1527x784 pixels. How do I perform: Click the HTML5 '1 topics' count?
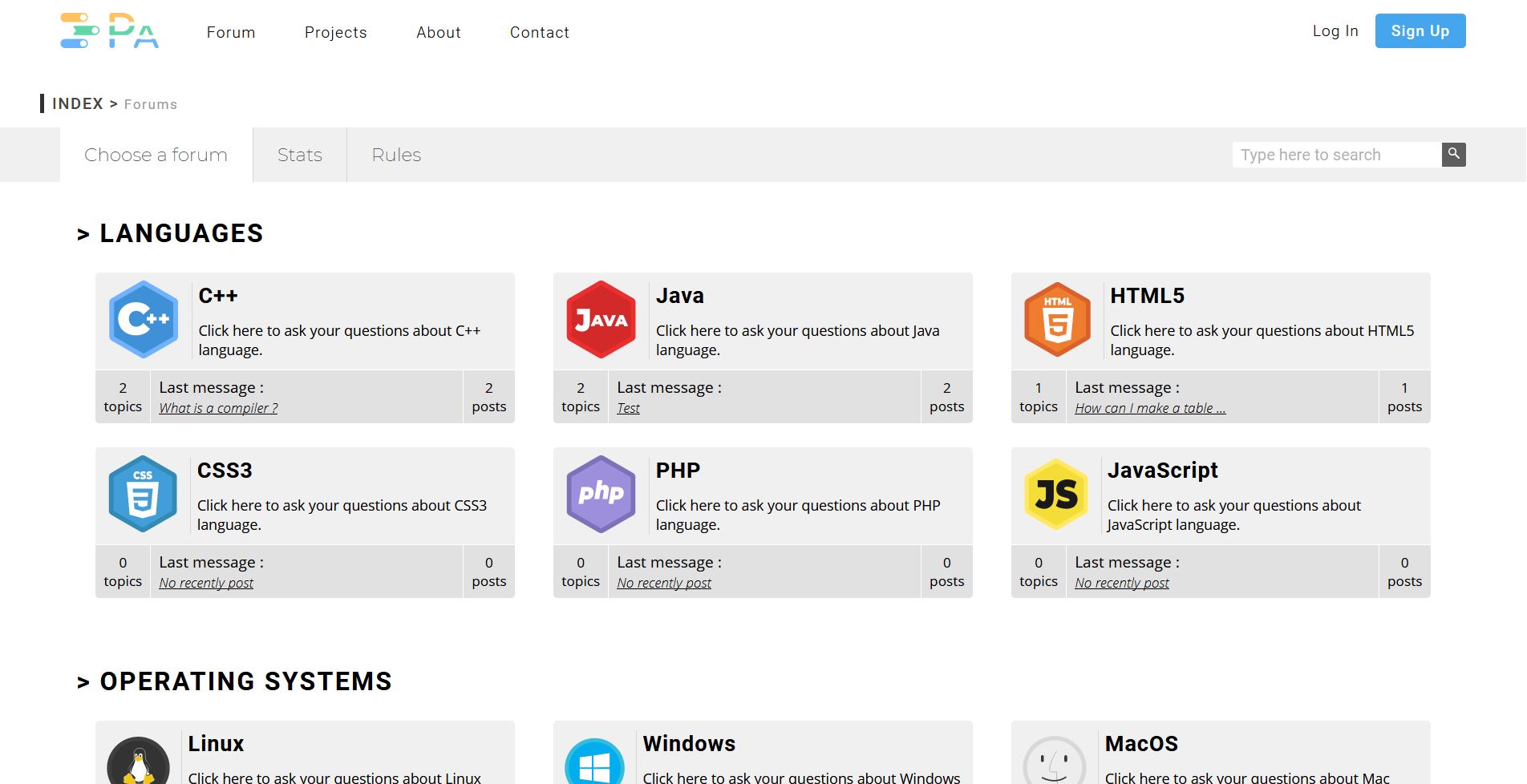[x=1039, y=397]
